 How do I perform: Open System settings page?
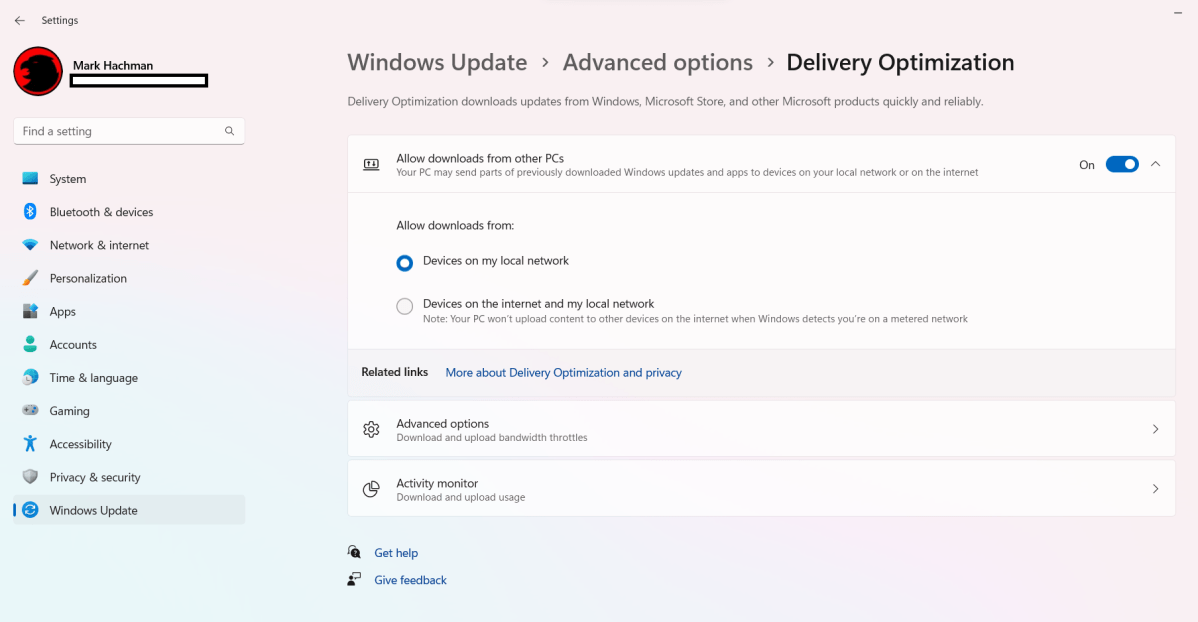click(x=129, y=179)
